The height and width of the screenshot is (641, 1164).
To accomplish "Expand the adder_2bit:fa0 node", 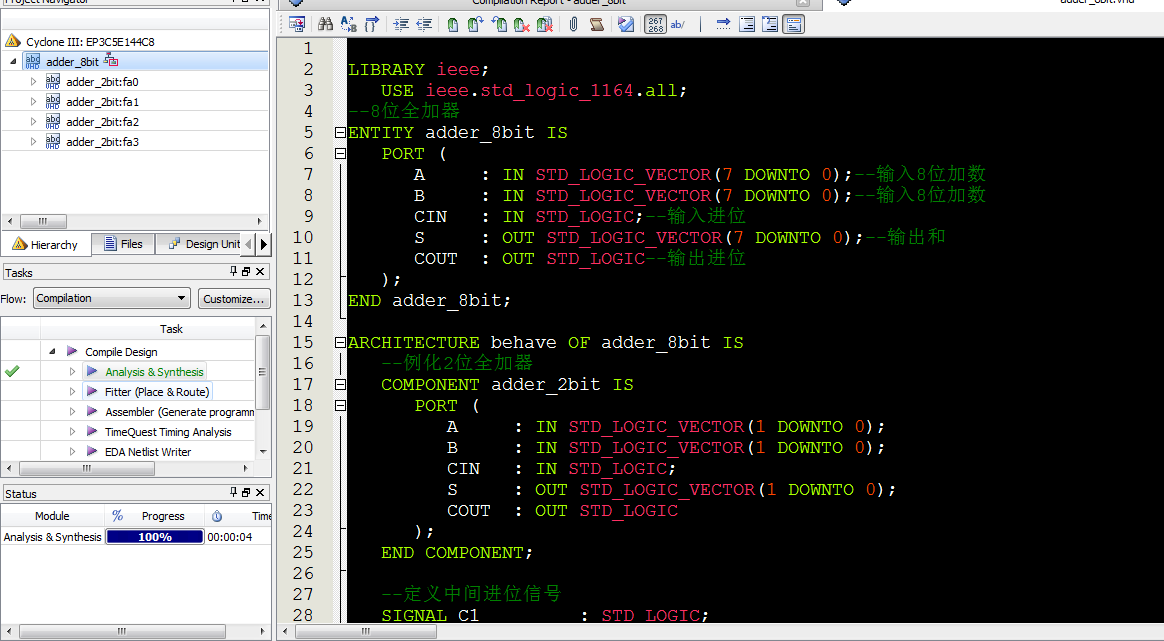I will (33, 82).
